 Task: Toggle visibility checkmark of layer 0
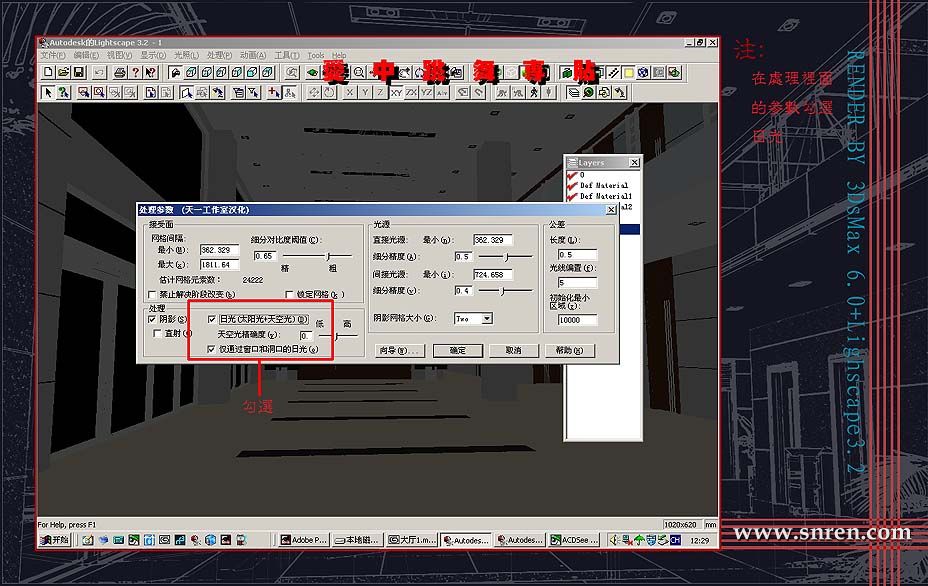pos(572,175)
